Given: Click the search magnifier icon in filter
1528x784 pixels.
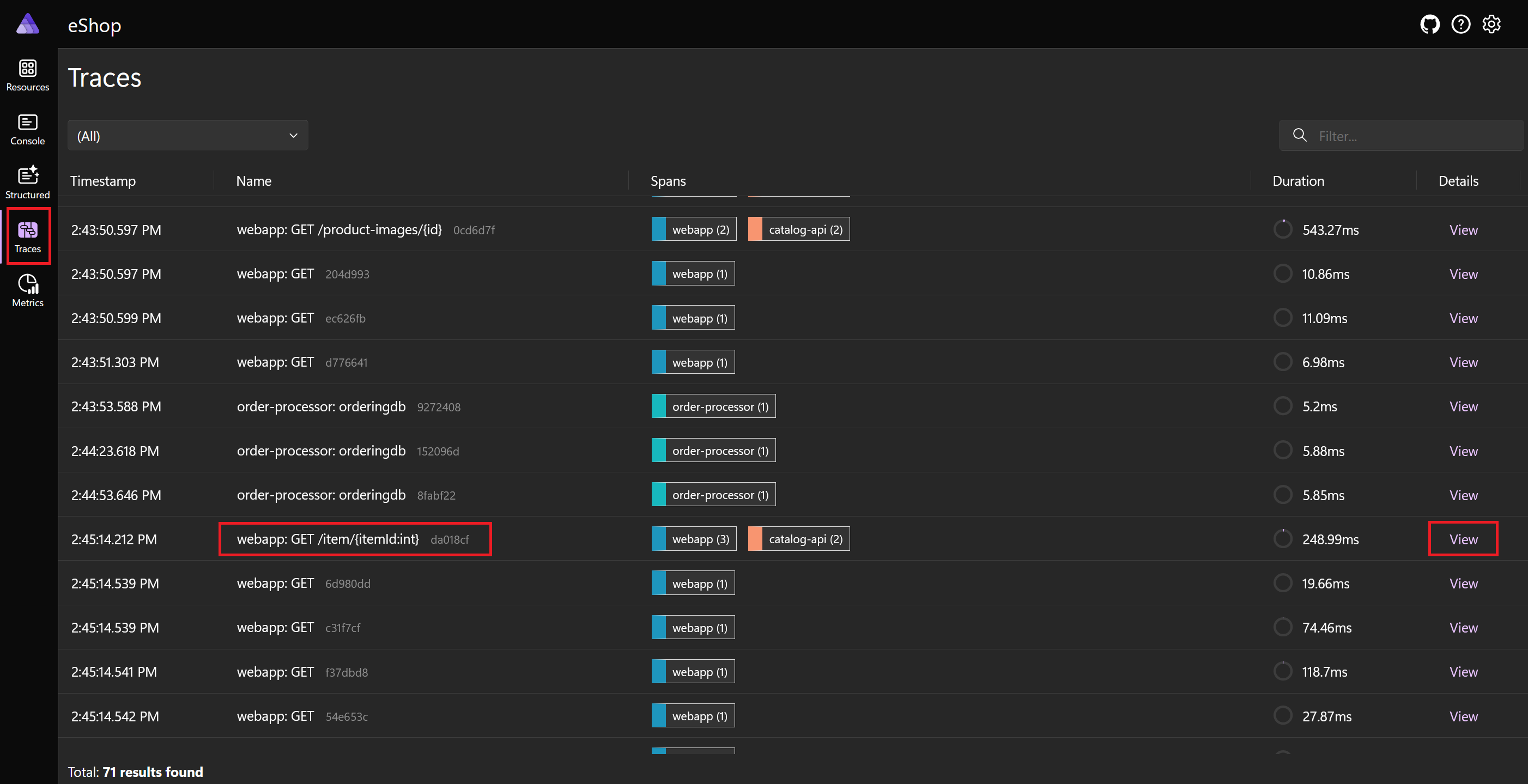Looking at the screenshot, I should pyautogui.click(x=1300, y=135).
